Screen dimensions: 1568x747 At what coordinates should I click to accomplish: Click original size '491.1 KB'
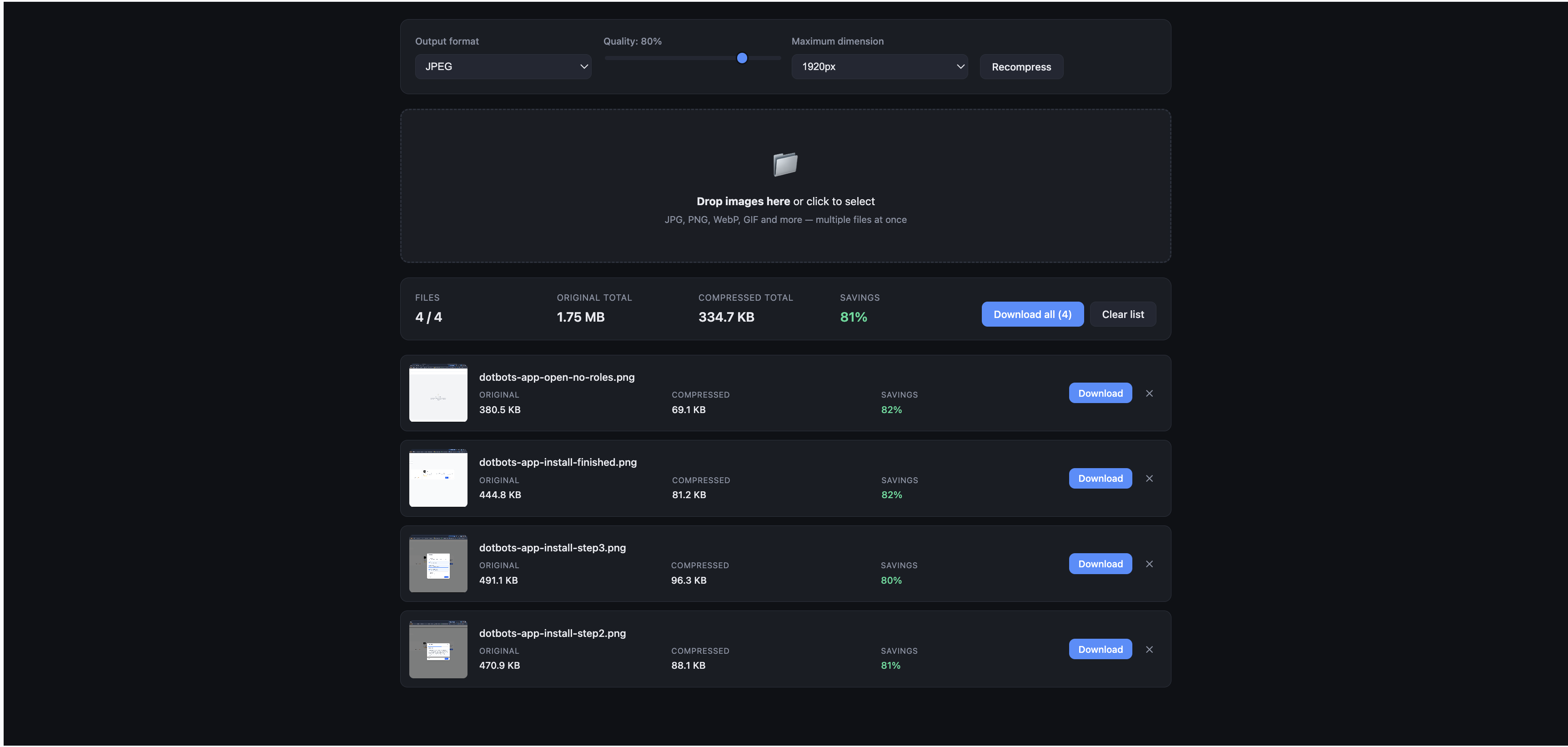[498, 580]
